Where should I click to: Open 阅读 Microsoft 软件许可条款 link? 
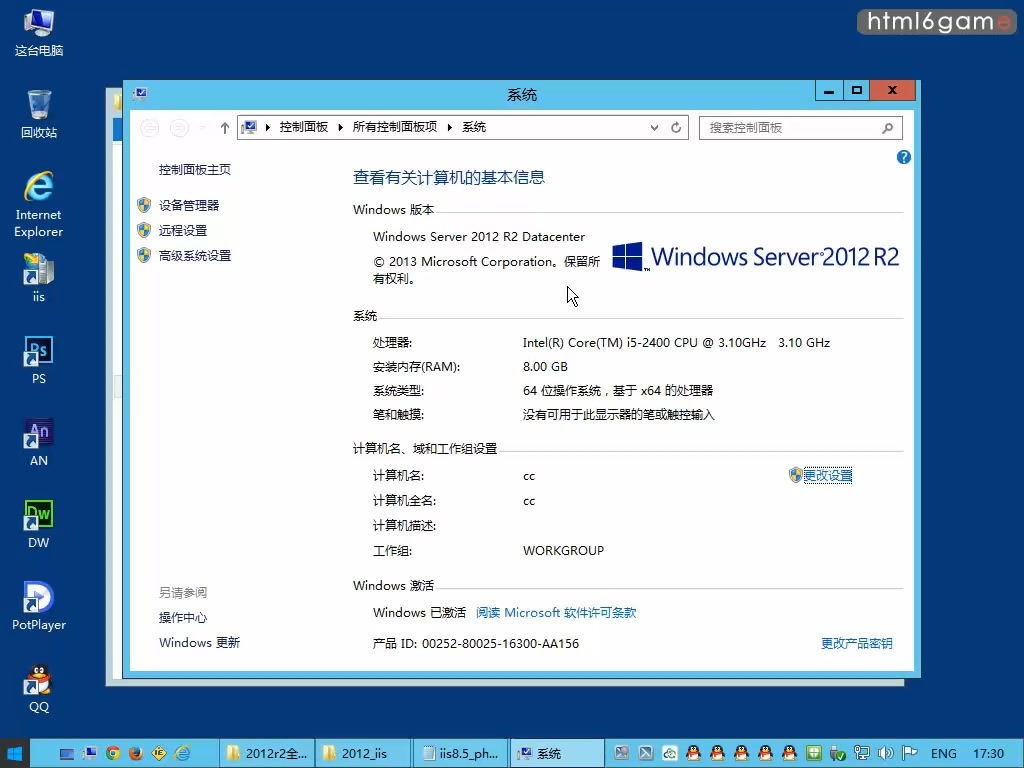[556, 613]
